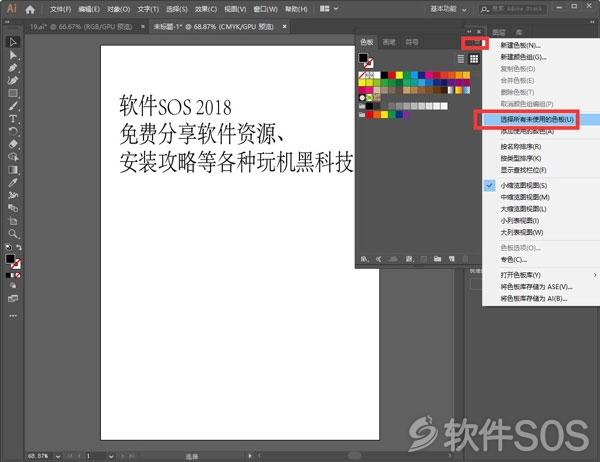Click status bar play arrow next to 选择
This screenshot has width=600, height=462.
(x=249, y=456)
